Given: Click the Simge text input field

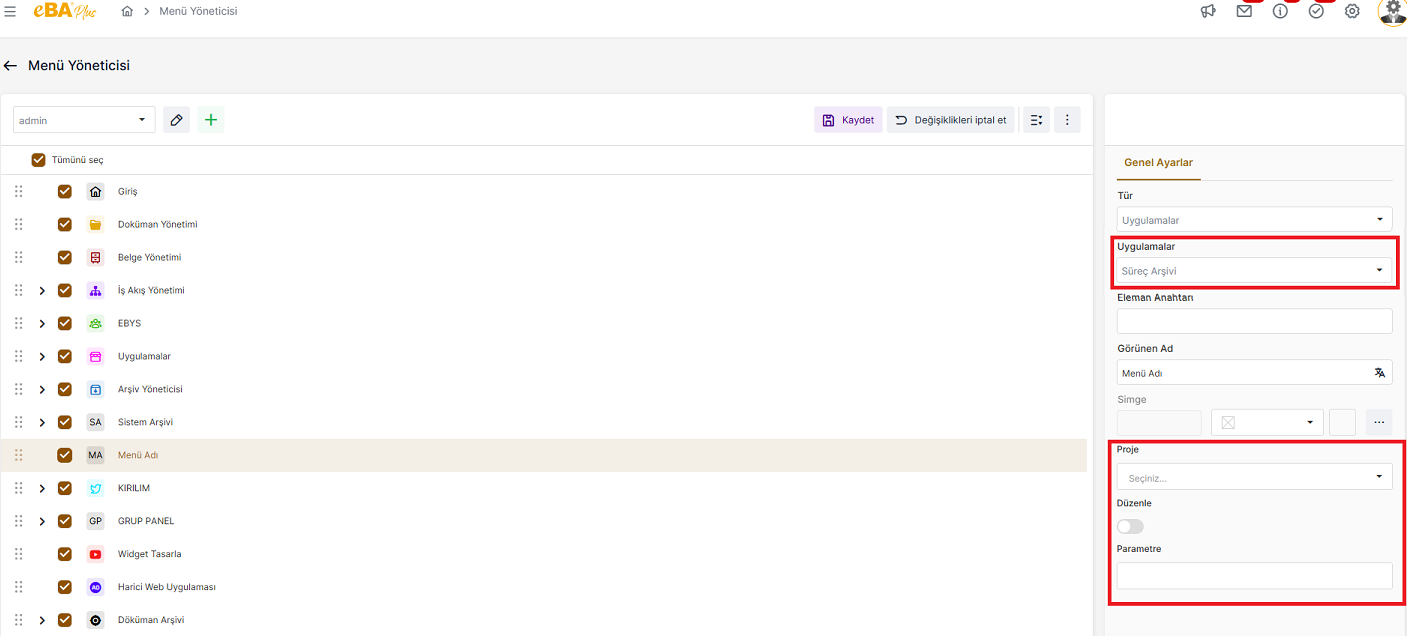Looking at the screenshot, I should pos(1159,422).
